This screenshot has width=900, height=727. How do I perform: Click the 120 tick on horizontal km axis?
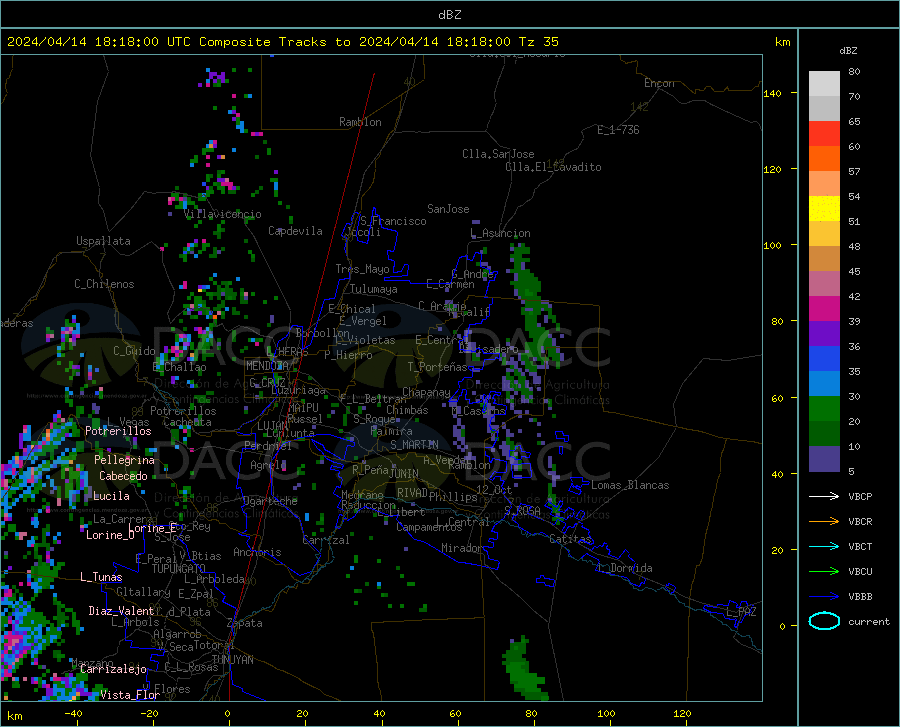tap(682, 713)
